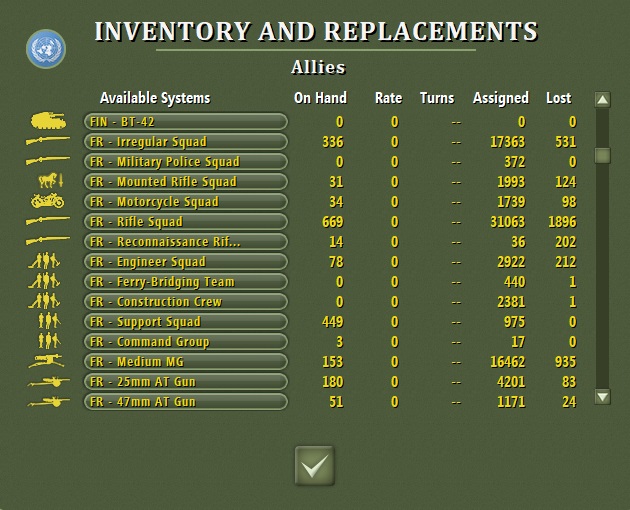Viewport: 630px width, 510px height.
Task: Choose FR - Command Group
Action: [x=186, y=342]
